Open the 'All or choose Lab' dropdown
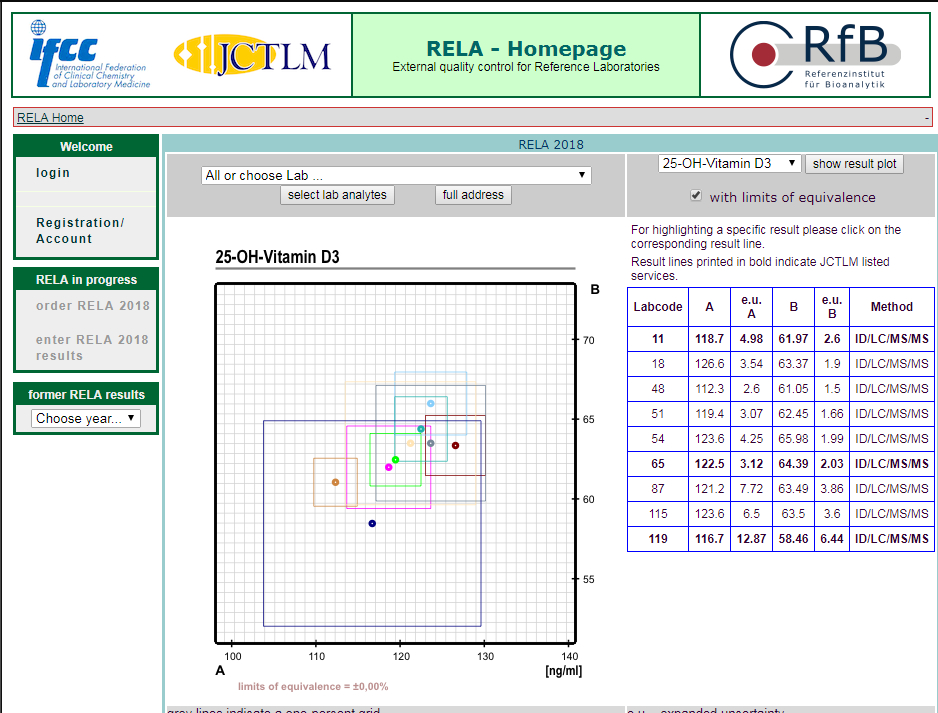938x713 pixels. (x=396, y=176)
